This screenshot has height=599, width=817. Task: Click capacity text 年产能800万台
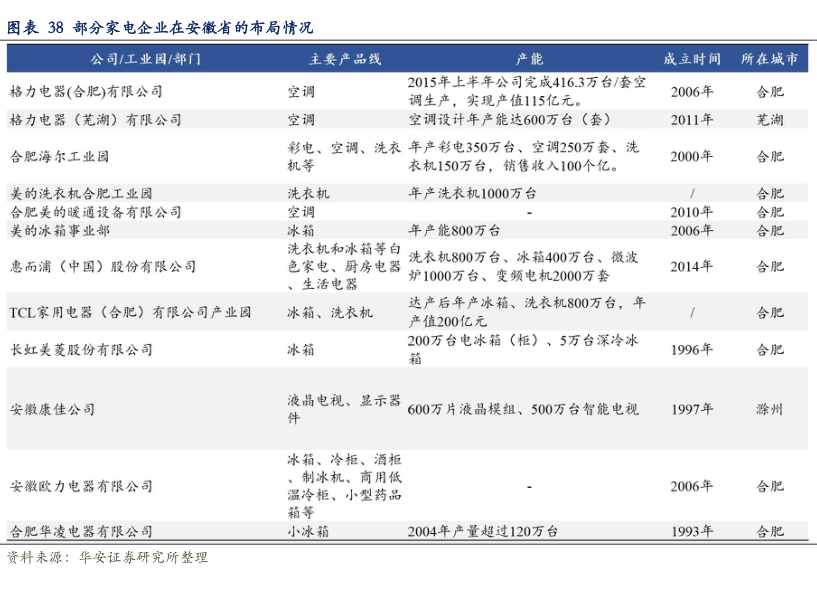click(454, 230)
